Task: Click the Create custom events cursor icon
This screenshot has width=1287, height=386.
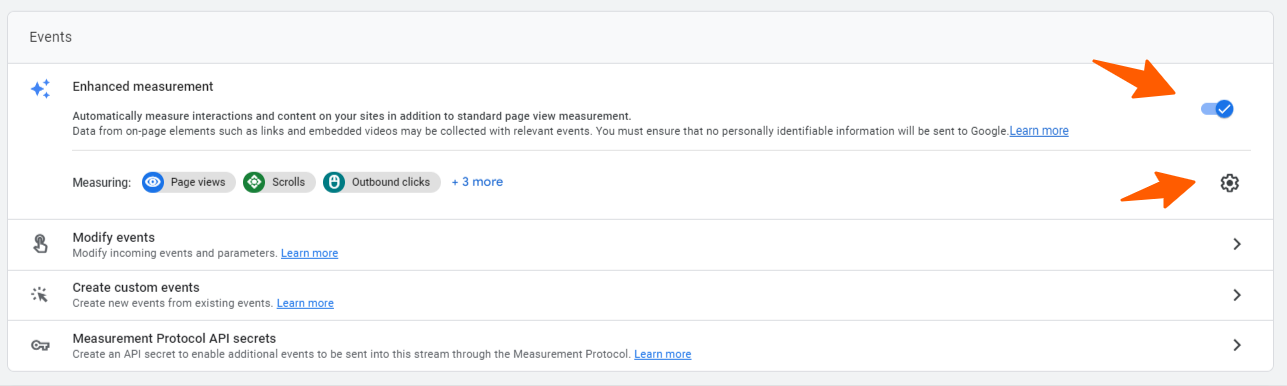Action: [40, 294]
